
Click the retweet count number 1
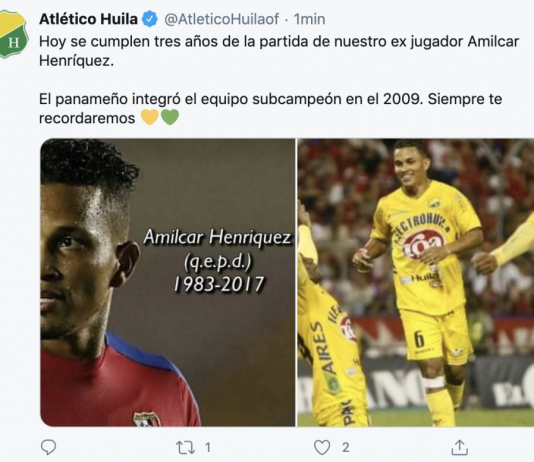pos(207,447)
